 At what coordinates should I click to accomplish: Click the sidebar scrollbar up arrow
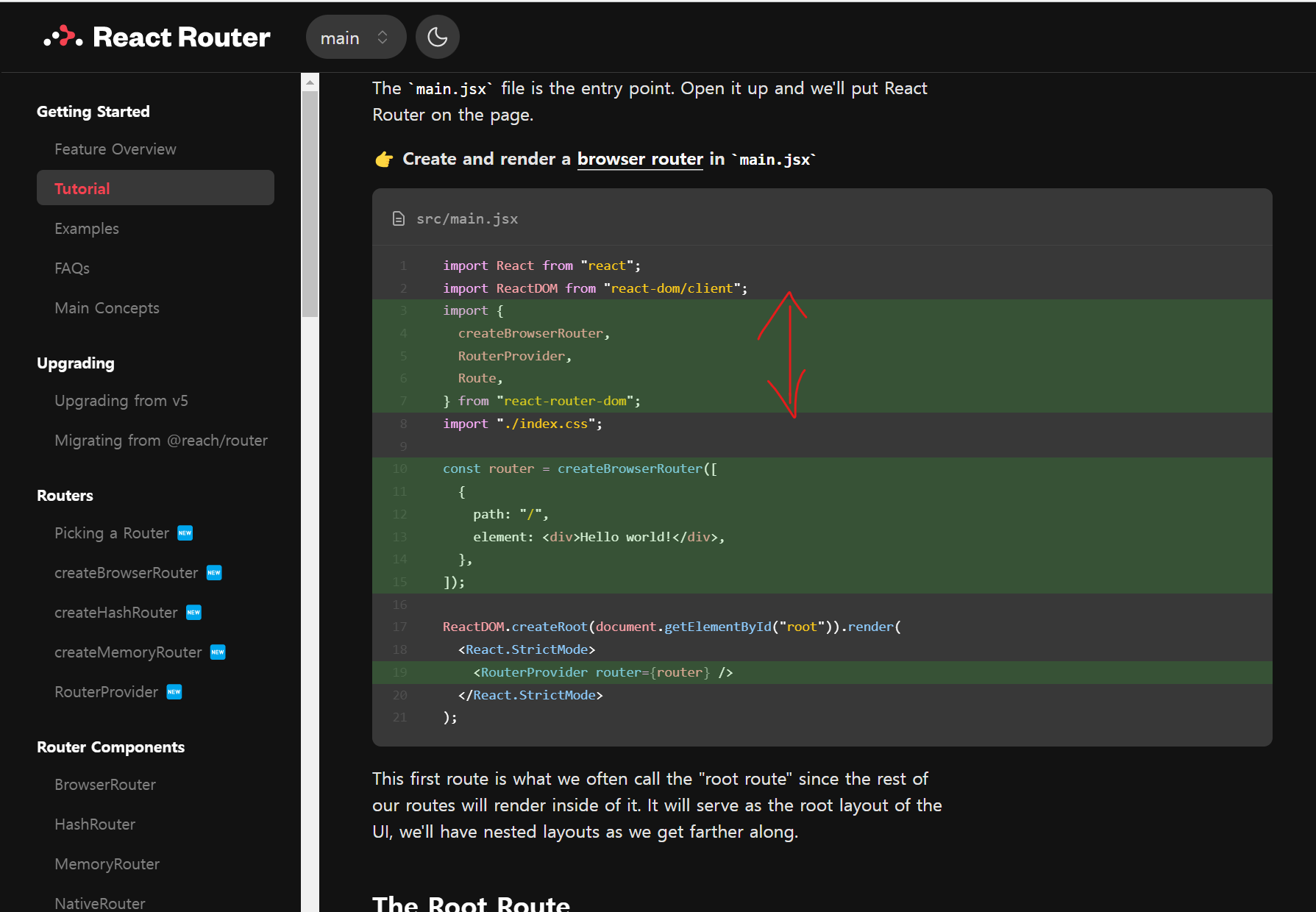[x=310, y=82]
